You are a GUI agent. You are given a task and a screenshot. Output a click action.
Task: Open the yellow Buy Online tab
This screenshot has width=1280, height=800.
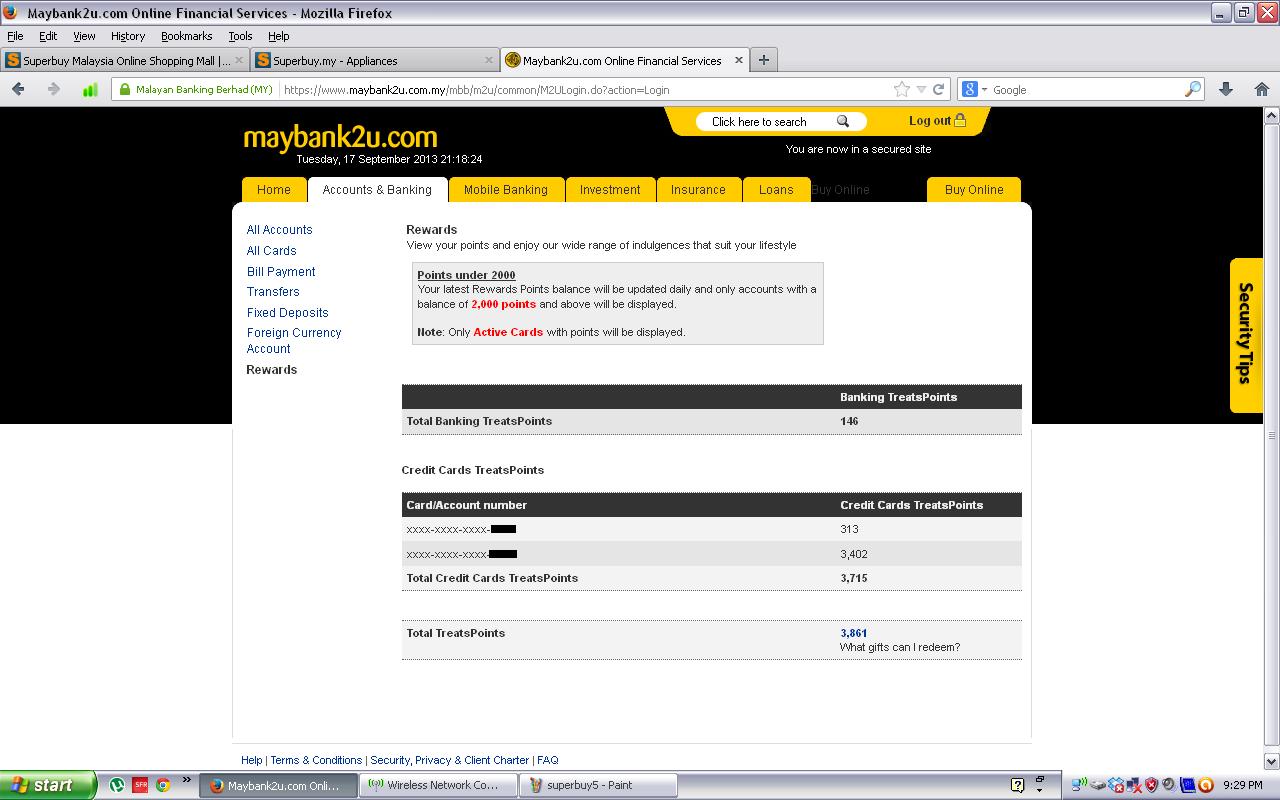click(x=974, y=190)
